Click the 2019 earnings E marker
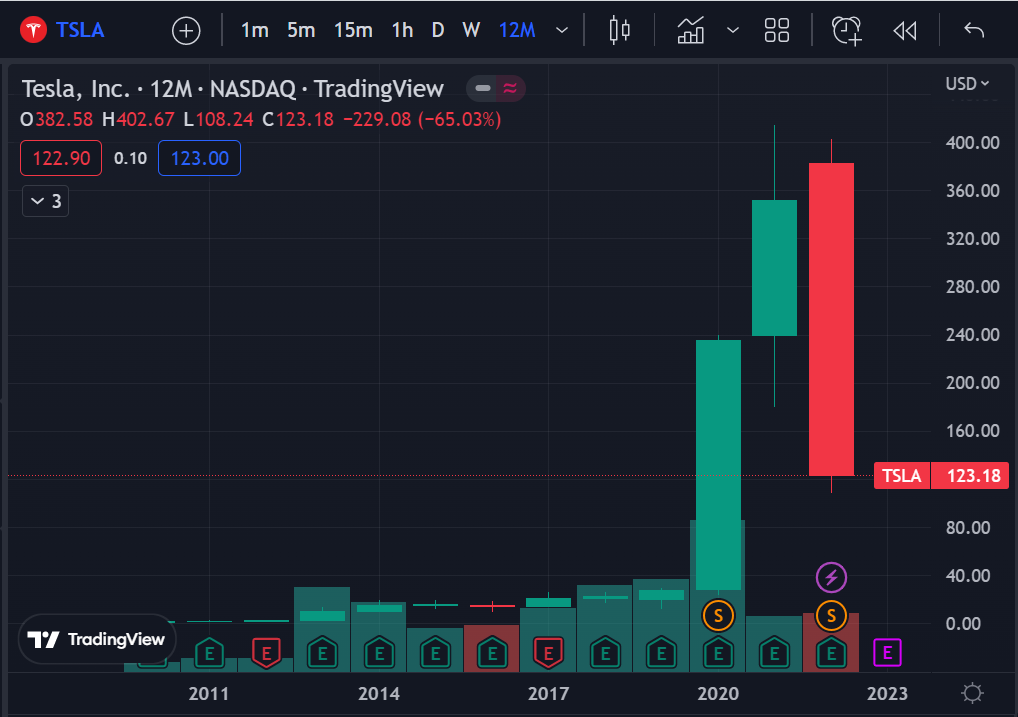The height and width of the screenshot is (717, 1018). click(661, 653)
